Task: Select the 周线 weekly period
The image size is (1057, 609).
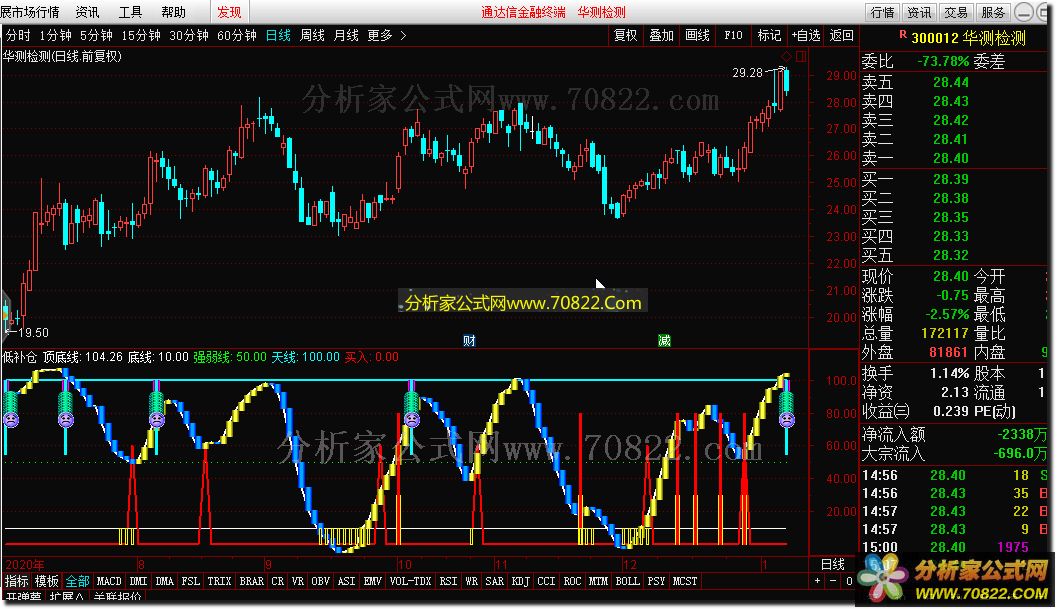Action: (312, 35)
